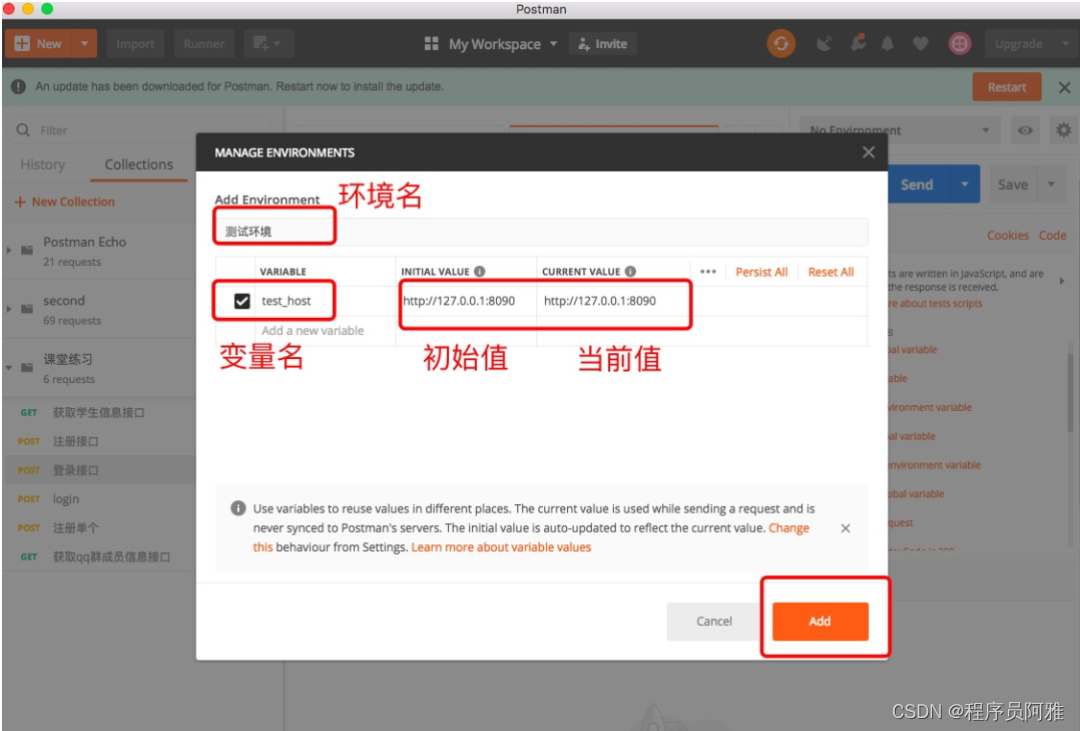The height and width of the screenshot is (731, 1080).
Task: Click the Upgrade button
Action: 1018,44
